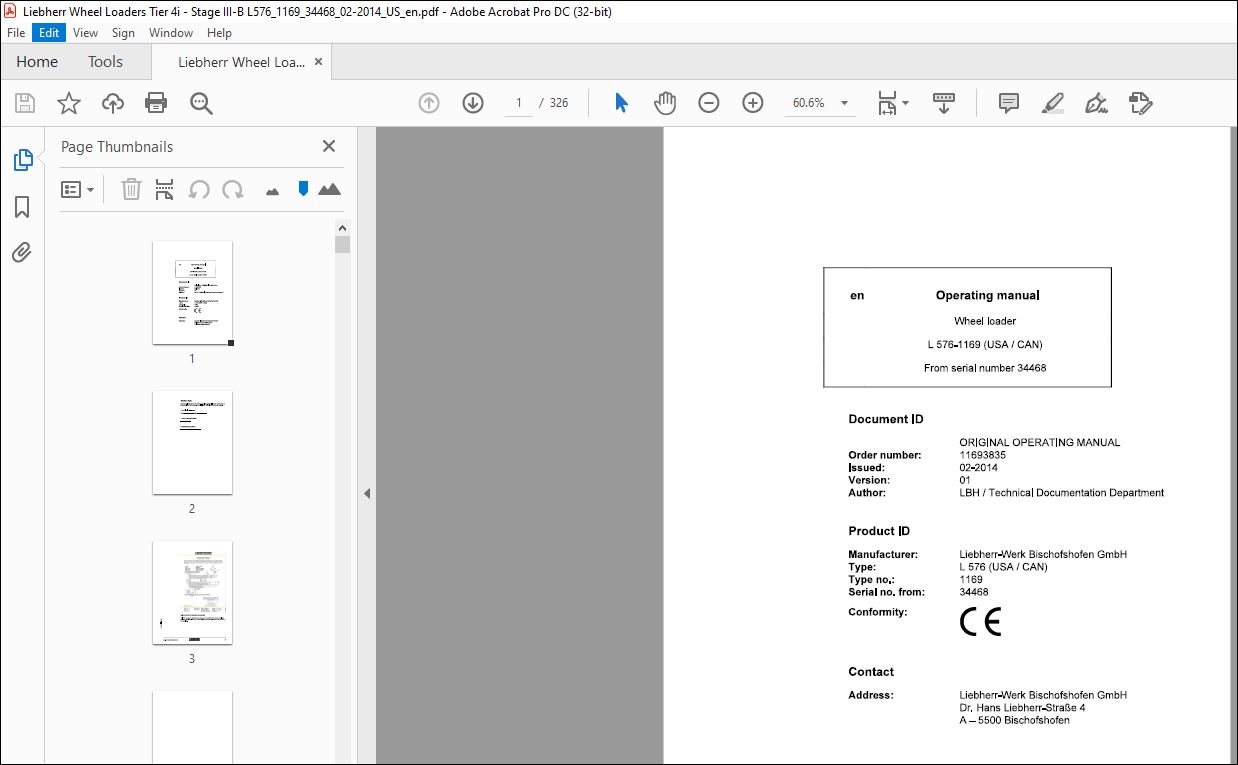
Task: Select the highlight text tool
Action: click(x=1052, y=103)
